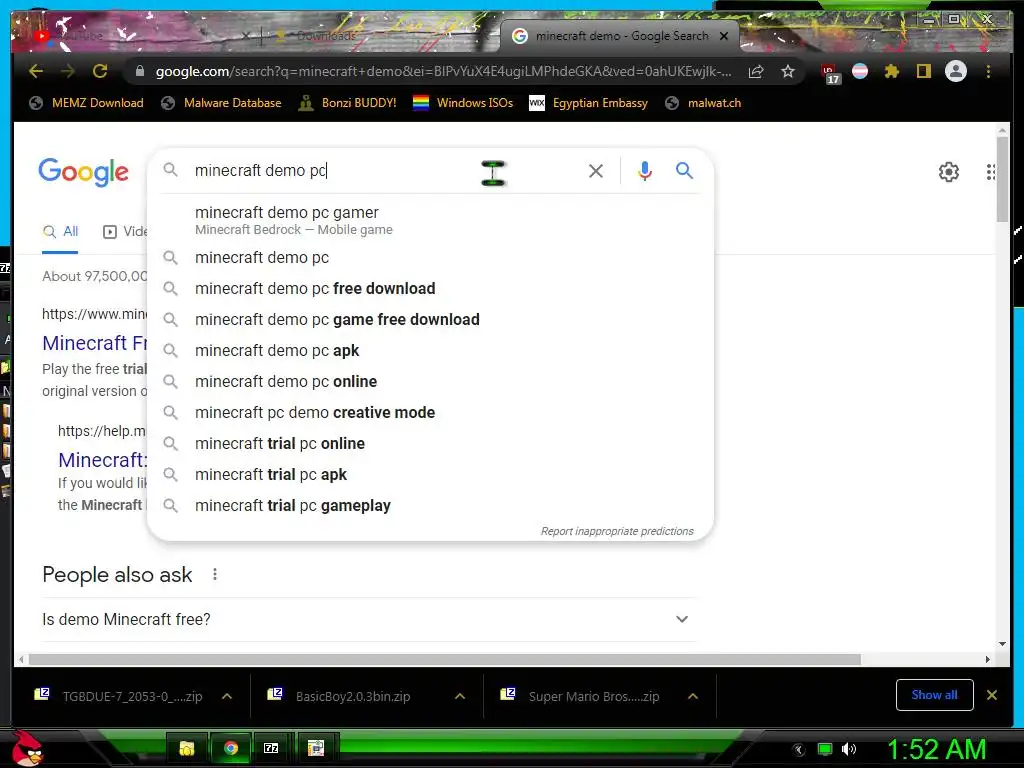Open MEMZ Download bookmark
Viewport: 1024px width, 768px height.
87,103
